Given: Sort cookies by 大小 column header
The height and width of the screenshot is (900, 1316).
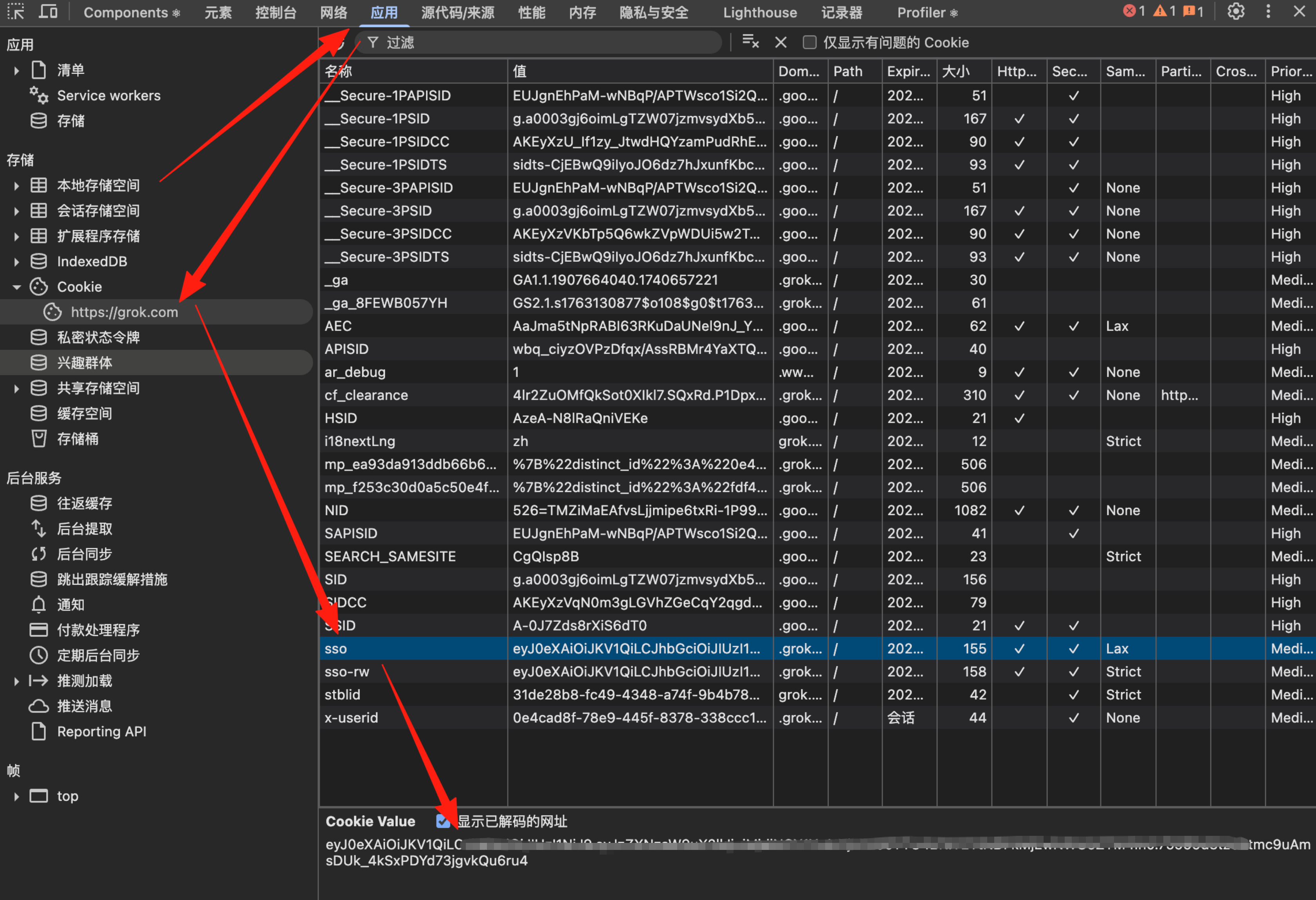Looking at the screenshot, I should pos(963,71).
